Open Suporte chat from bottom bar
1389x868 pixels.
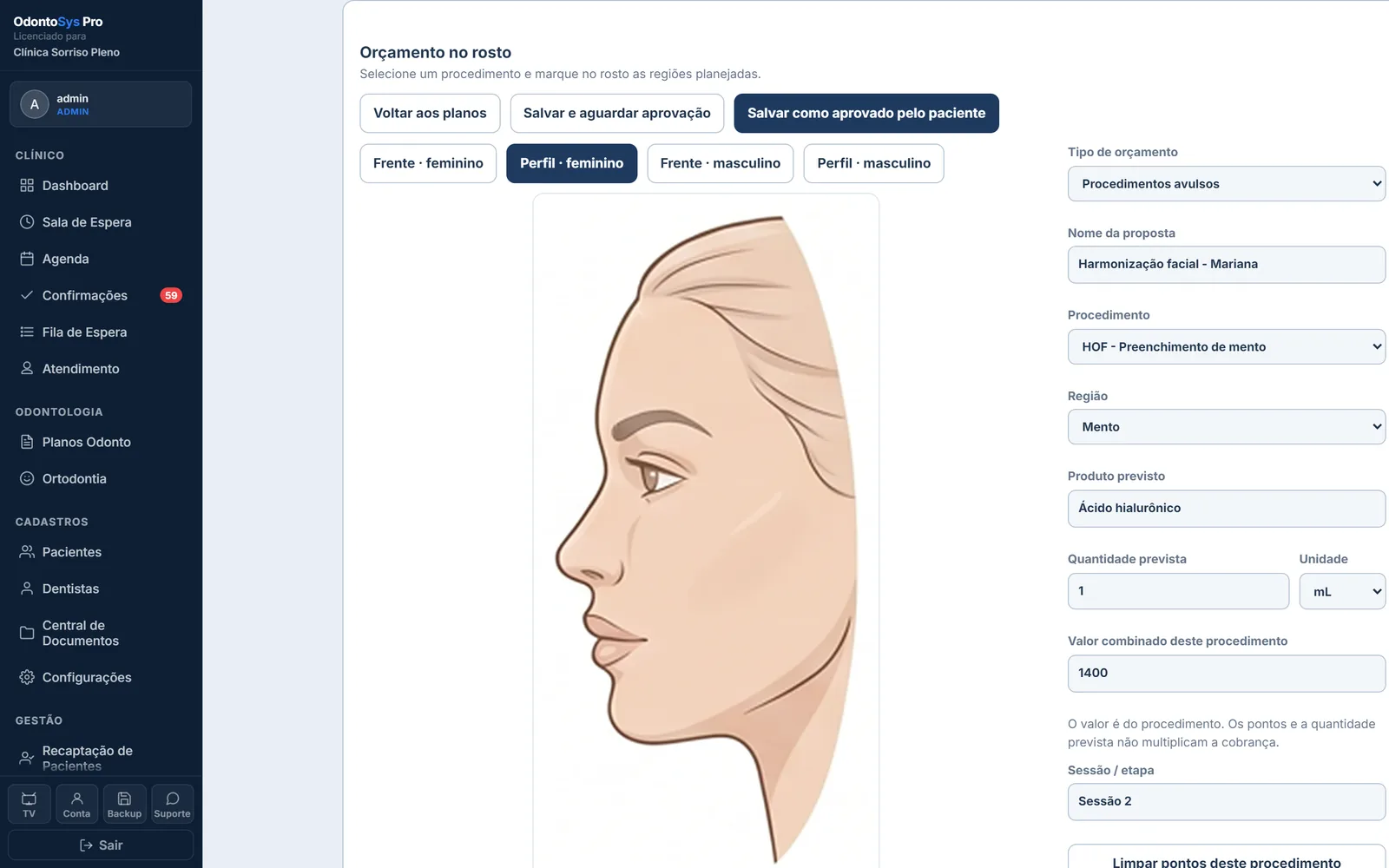172,804
